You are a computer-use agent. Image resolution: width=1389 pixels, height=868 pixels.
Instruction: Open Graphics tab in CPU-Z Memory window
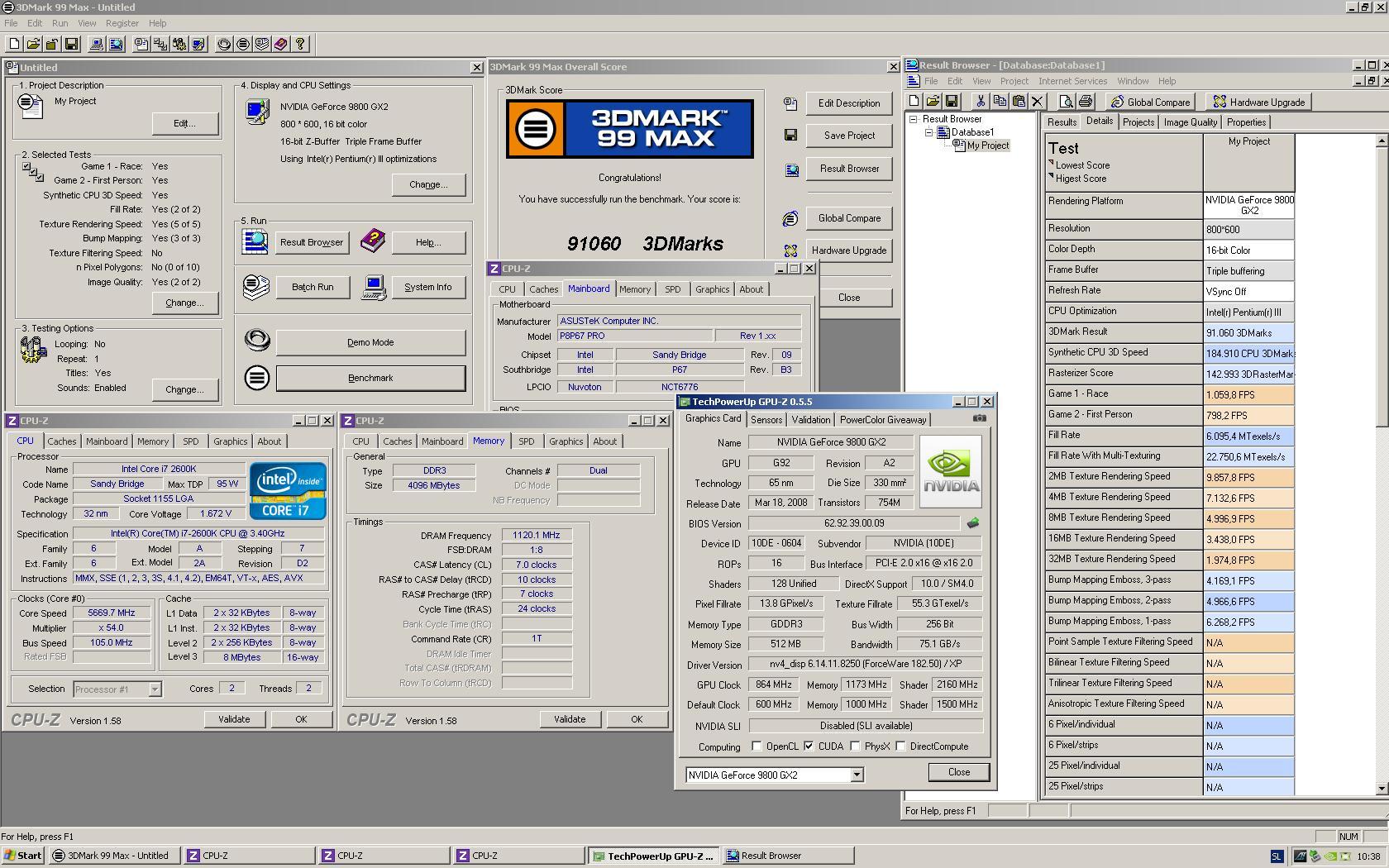point(566,441)
